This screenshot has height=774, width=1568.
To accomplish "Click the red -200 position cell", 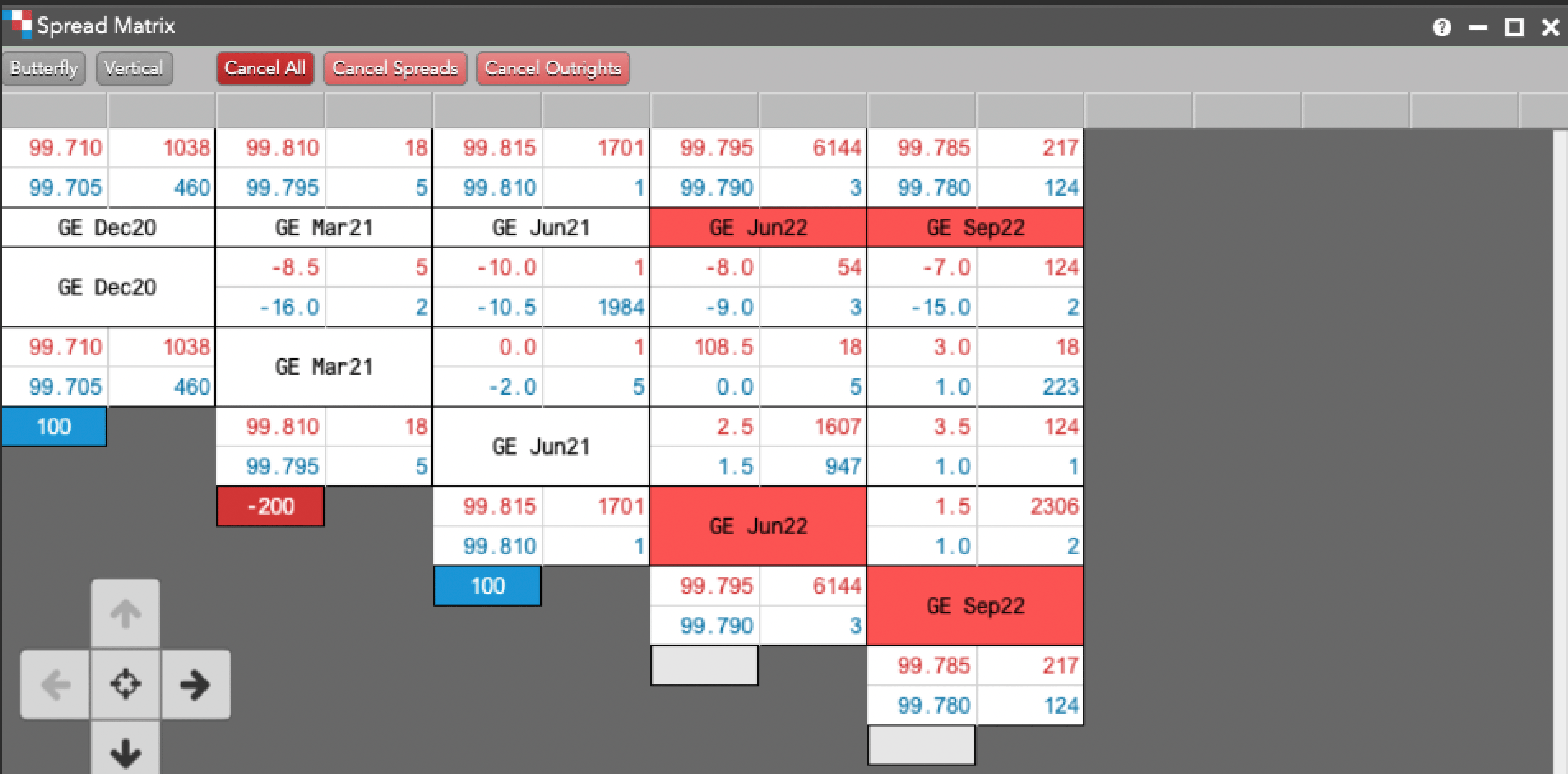I will [x=270, y=506].
